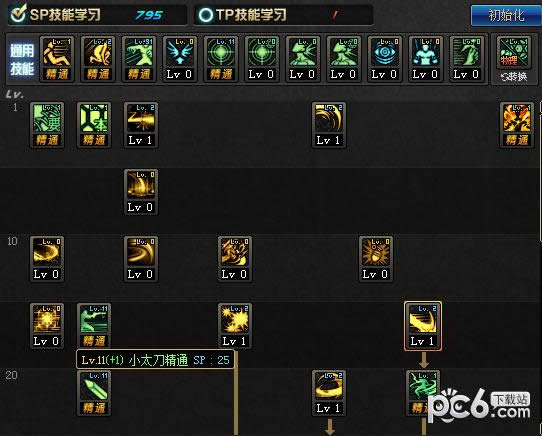The image size is (542, 436).
Task: Click the down arrow below golden ring skill
Action: point(329,427)
